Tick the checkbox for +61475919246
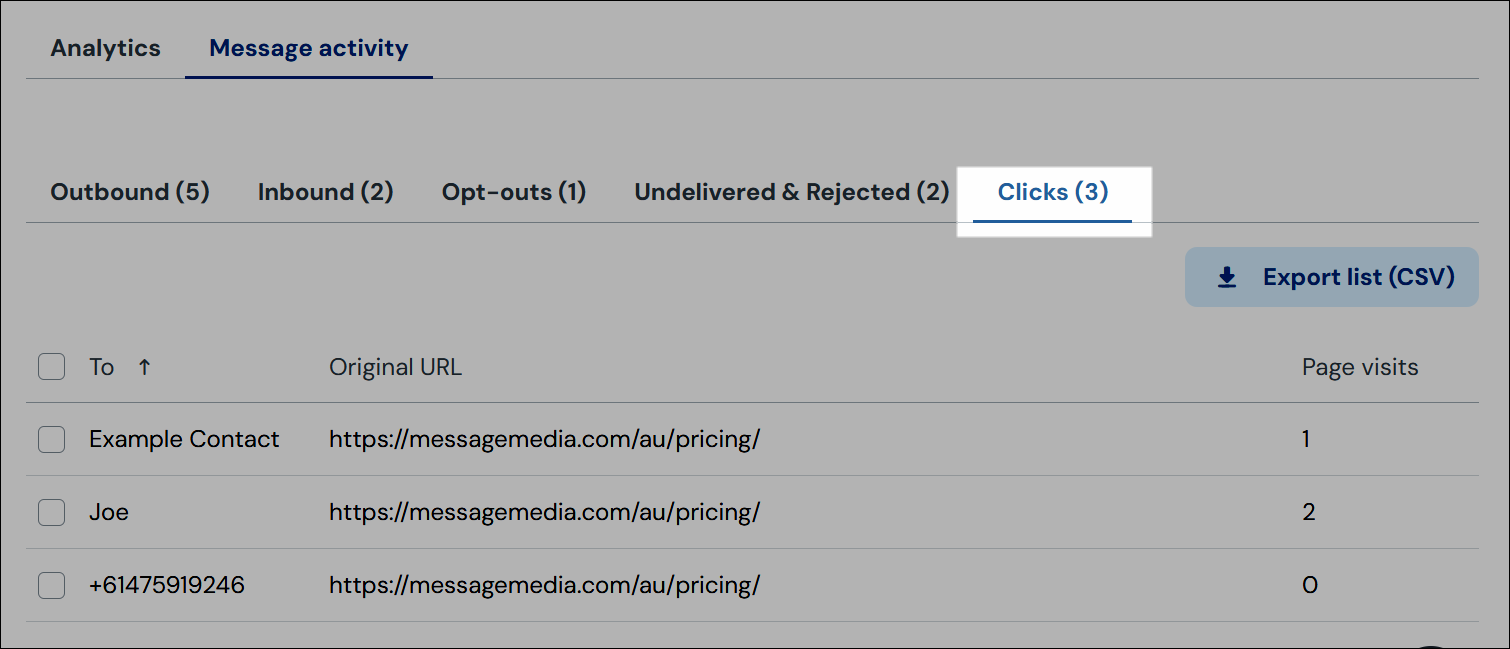Screen dimensions: 1510x649 pos(52,585)
